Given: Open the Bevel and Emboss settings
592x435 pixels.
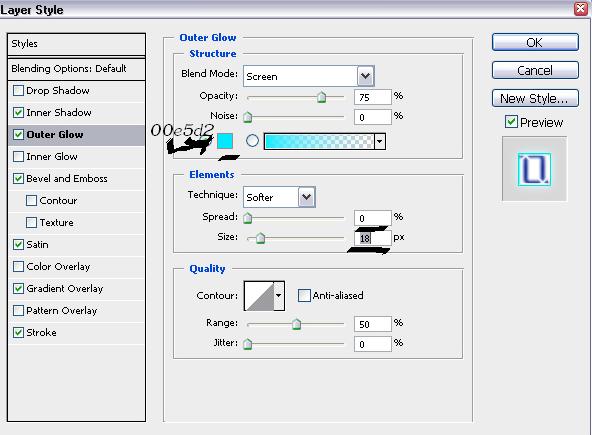Looking at the screenshot, I should coord(67,179).
